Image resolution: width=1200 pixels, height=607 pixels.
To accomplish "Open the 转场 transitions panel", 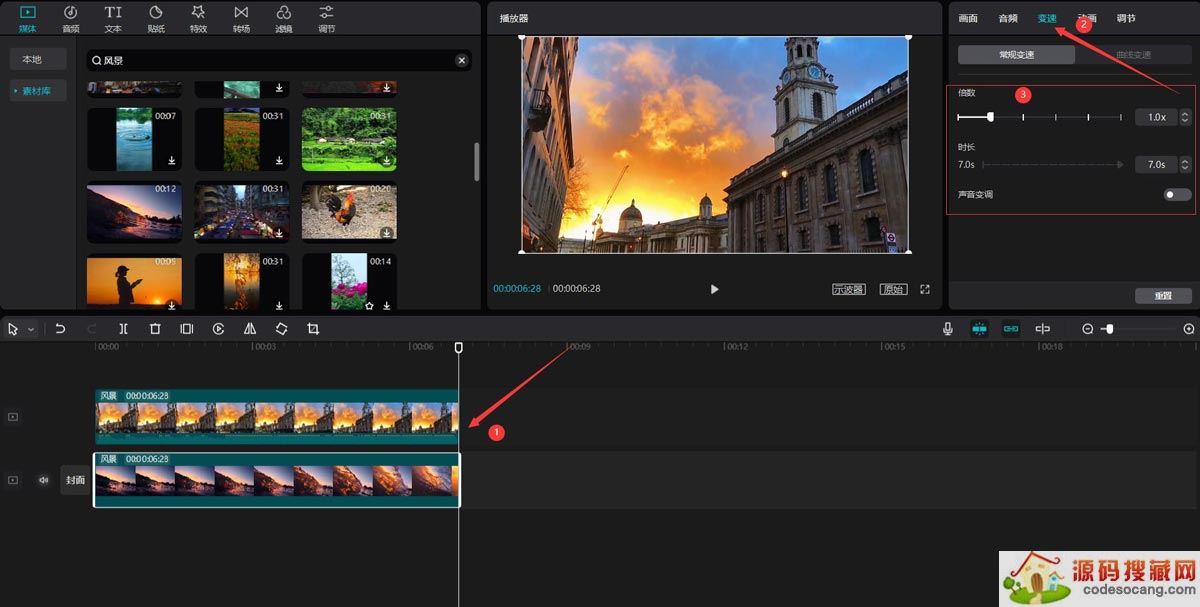I will (241, 18).
